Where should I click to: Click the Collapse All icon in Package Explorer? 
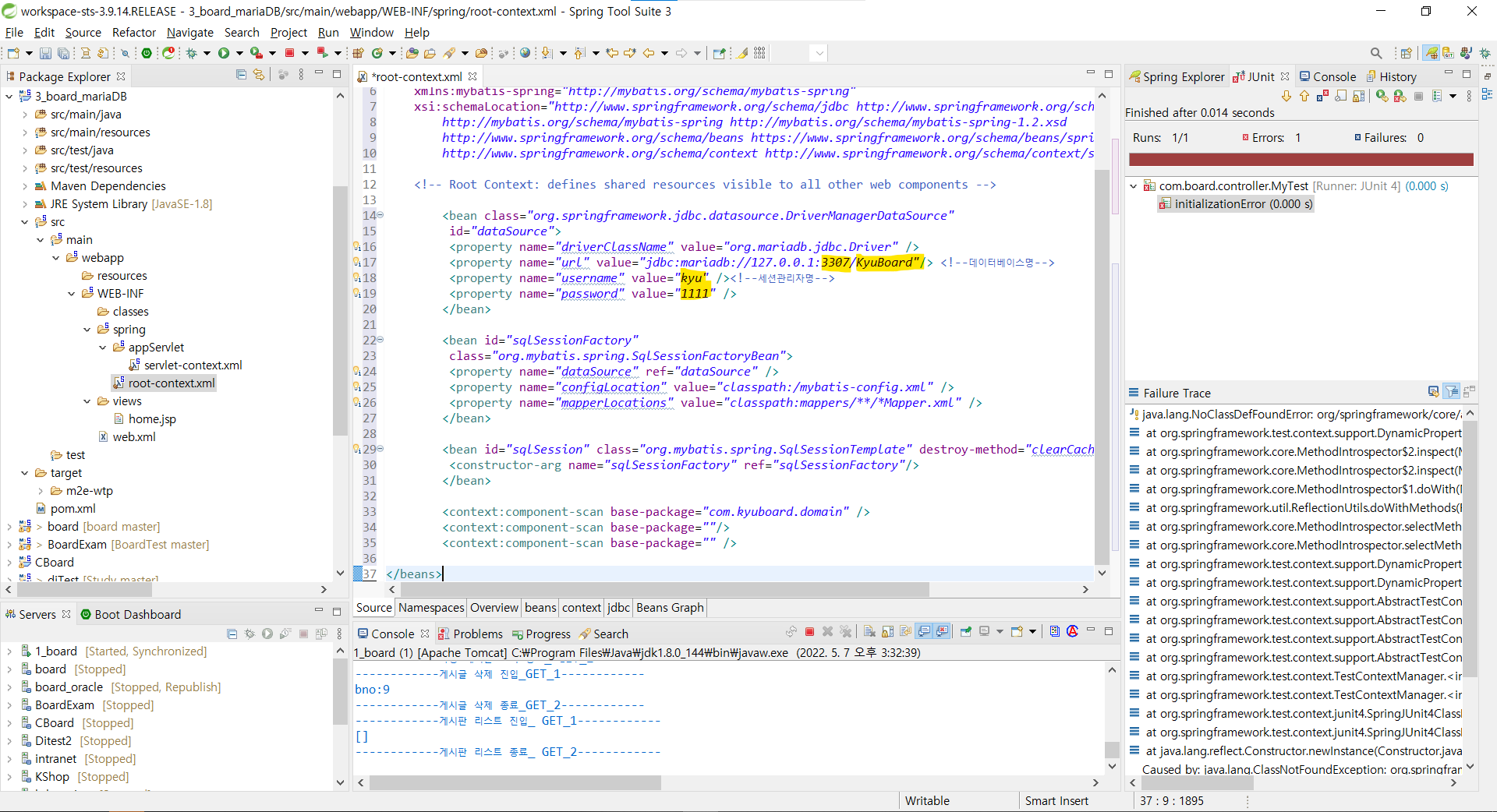click(x=241, y=75)
